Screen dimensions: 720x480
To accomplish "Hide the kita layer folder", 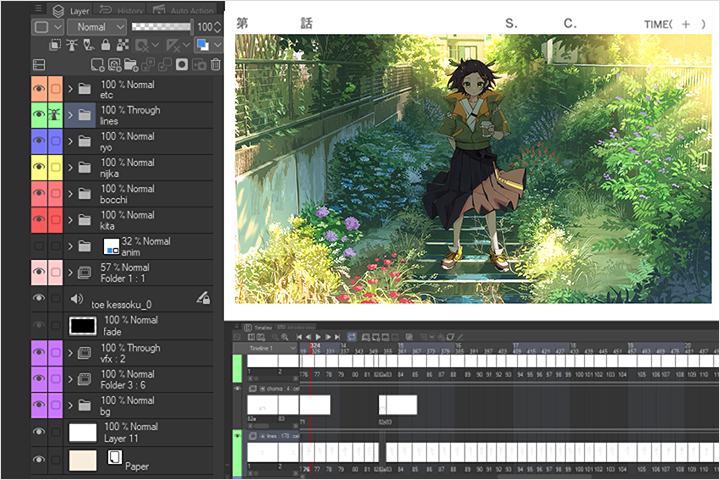I will pos(39,220).
